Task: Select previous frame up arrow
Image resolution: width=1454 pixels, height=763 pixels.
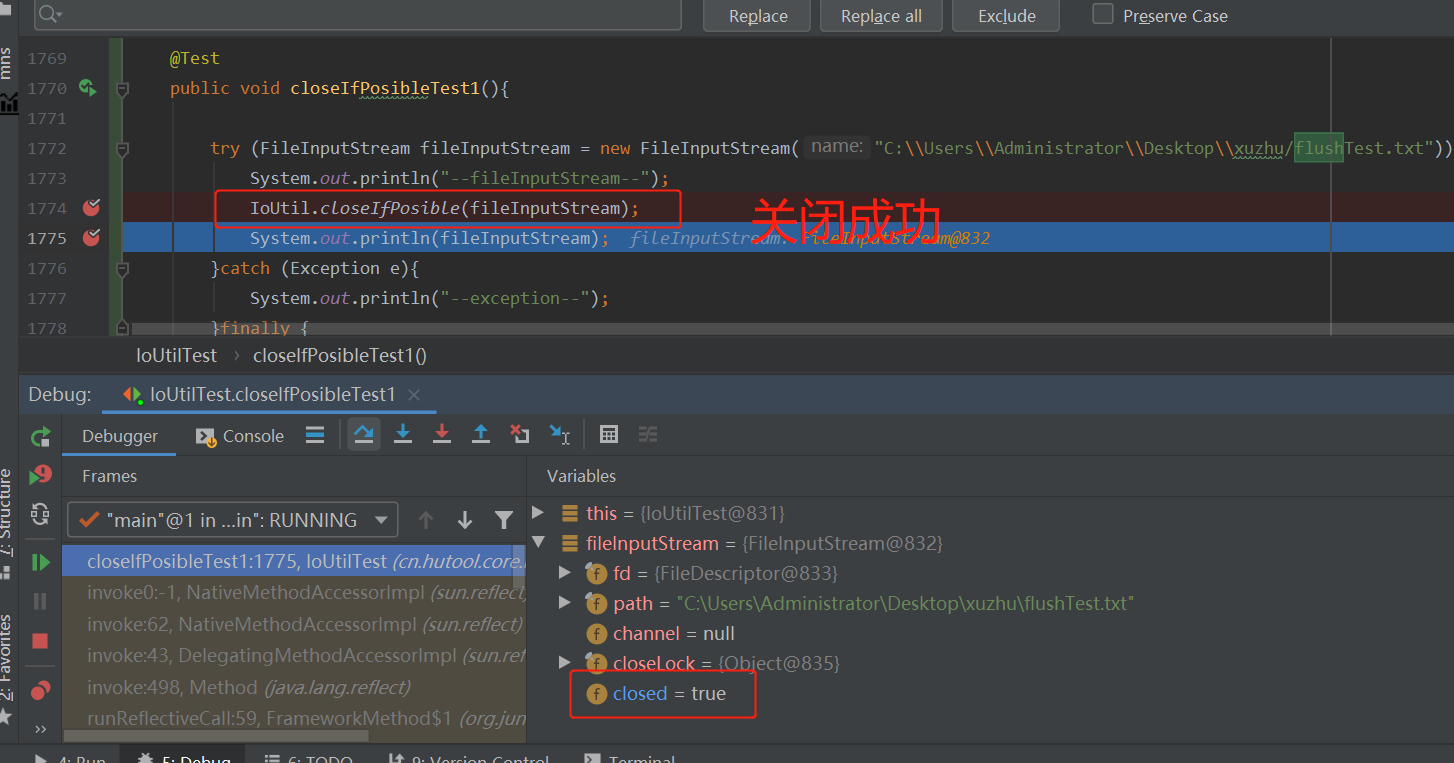Action: pyautogui.click(x=426, y=520)
